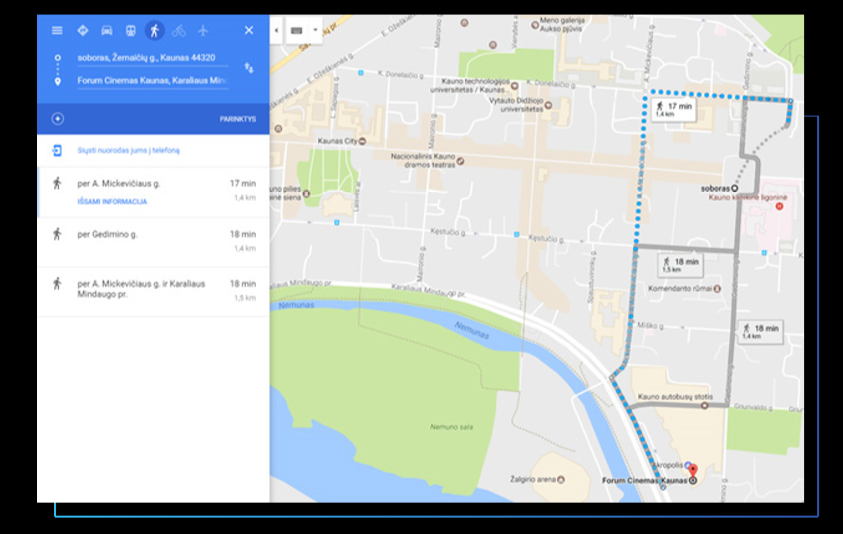Open the hamburger main menu

point(57,31)
